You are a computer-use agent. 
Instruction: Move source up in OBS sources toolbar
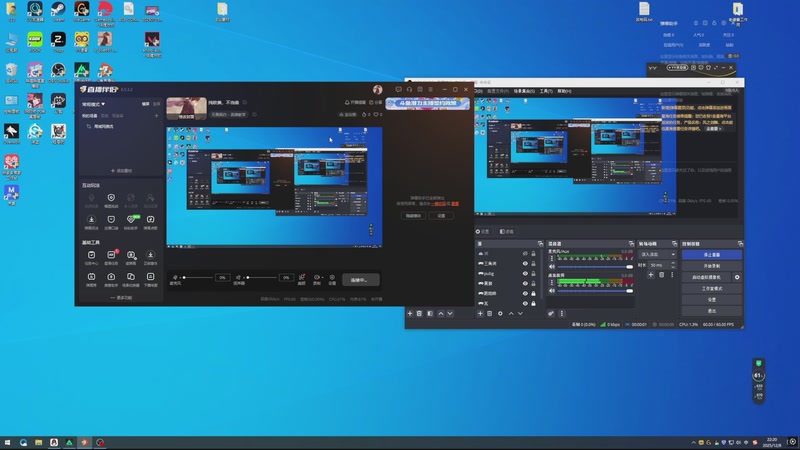[511, 314]
